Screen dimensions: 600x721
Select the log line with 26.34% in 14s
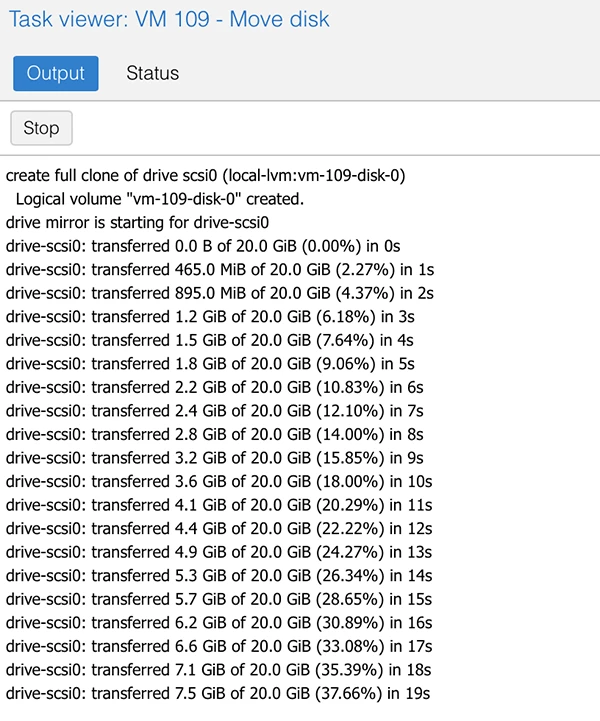pos(218,576)
